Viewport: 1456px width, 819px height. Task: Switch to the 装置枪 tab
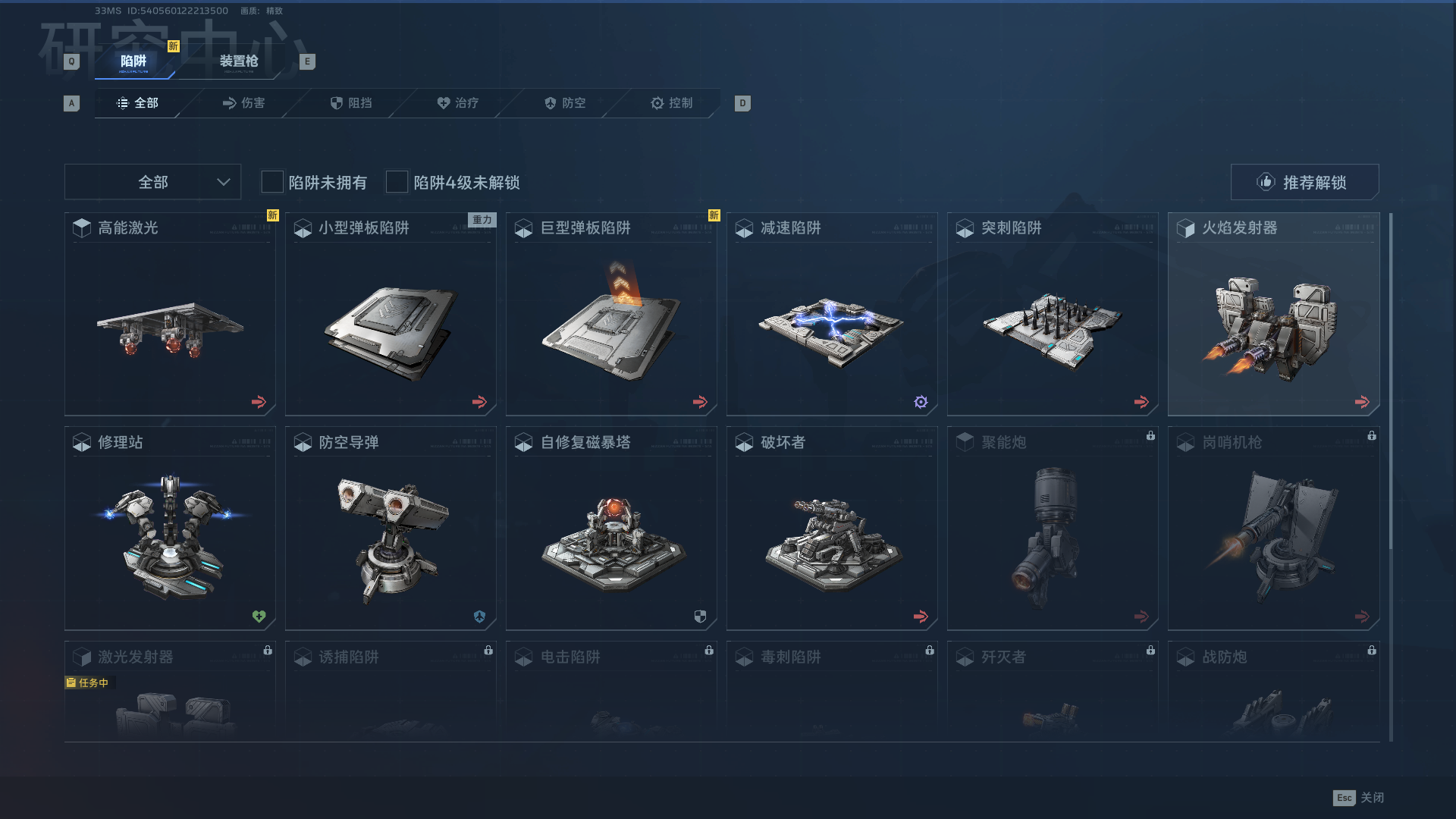click(239, 61)
